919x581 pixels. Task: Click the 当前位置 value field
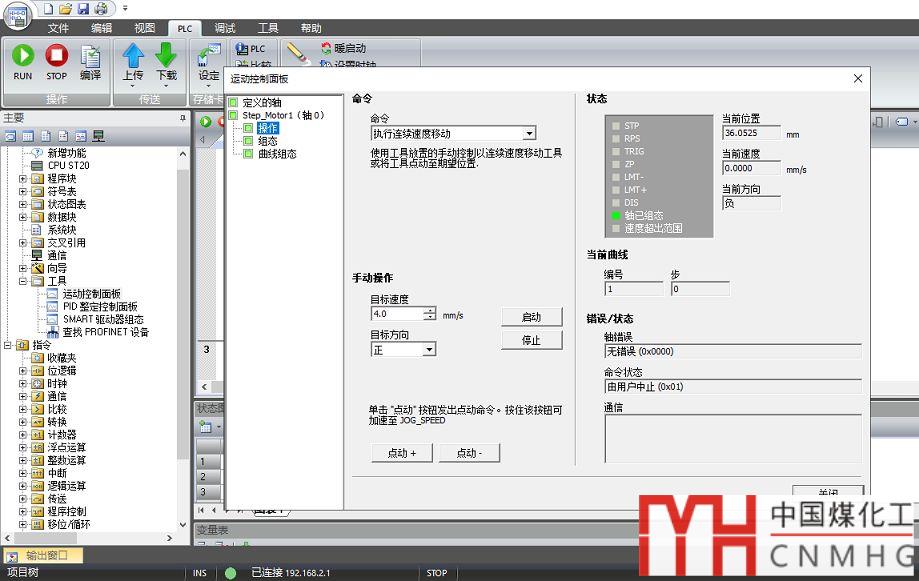(751, 133)
